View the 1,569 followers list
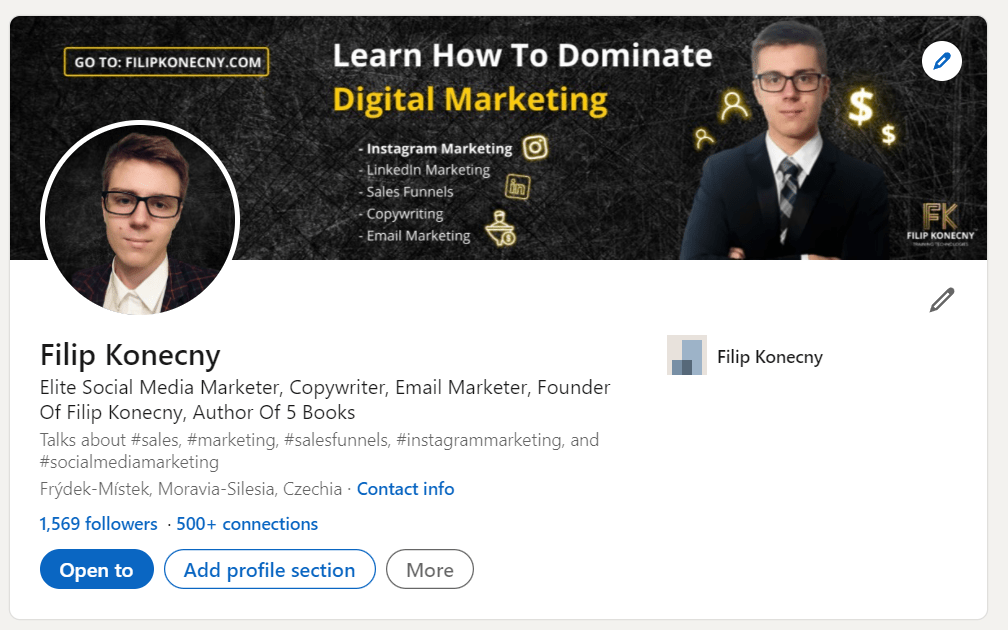This screenshot has height=630, width=1008. [x=98, y=524]
